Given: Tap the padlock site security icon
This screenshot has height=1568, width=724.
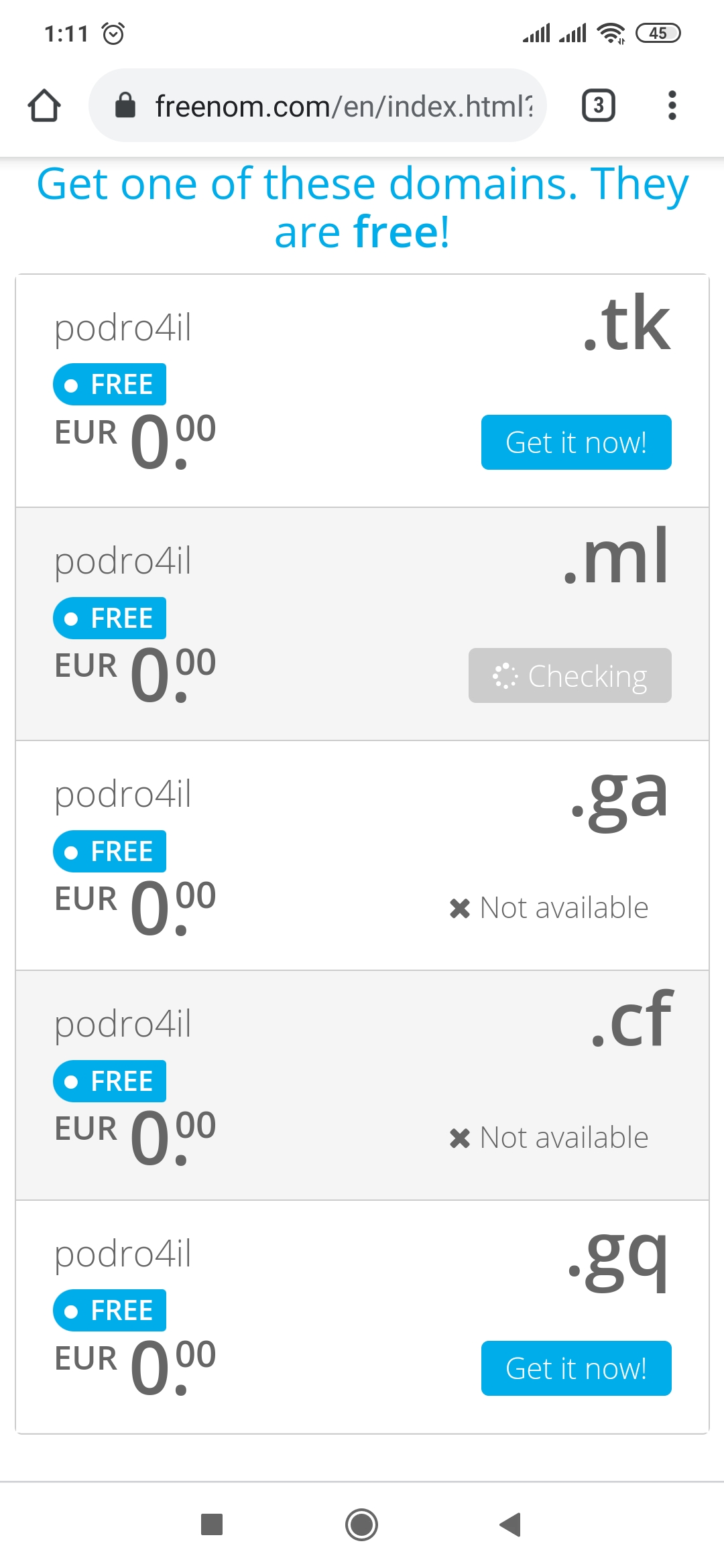Looking at the screenshot, I should pos(125,105).
